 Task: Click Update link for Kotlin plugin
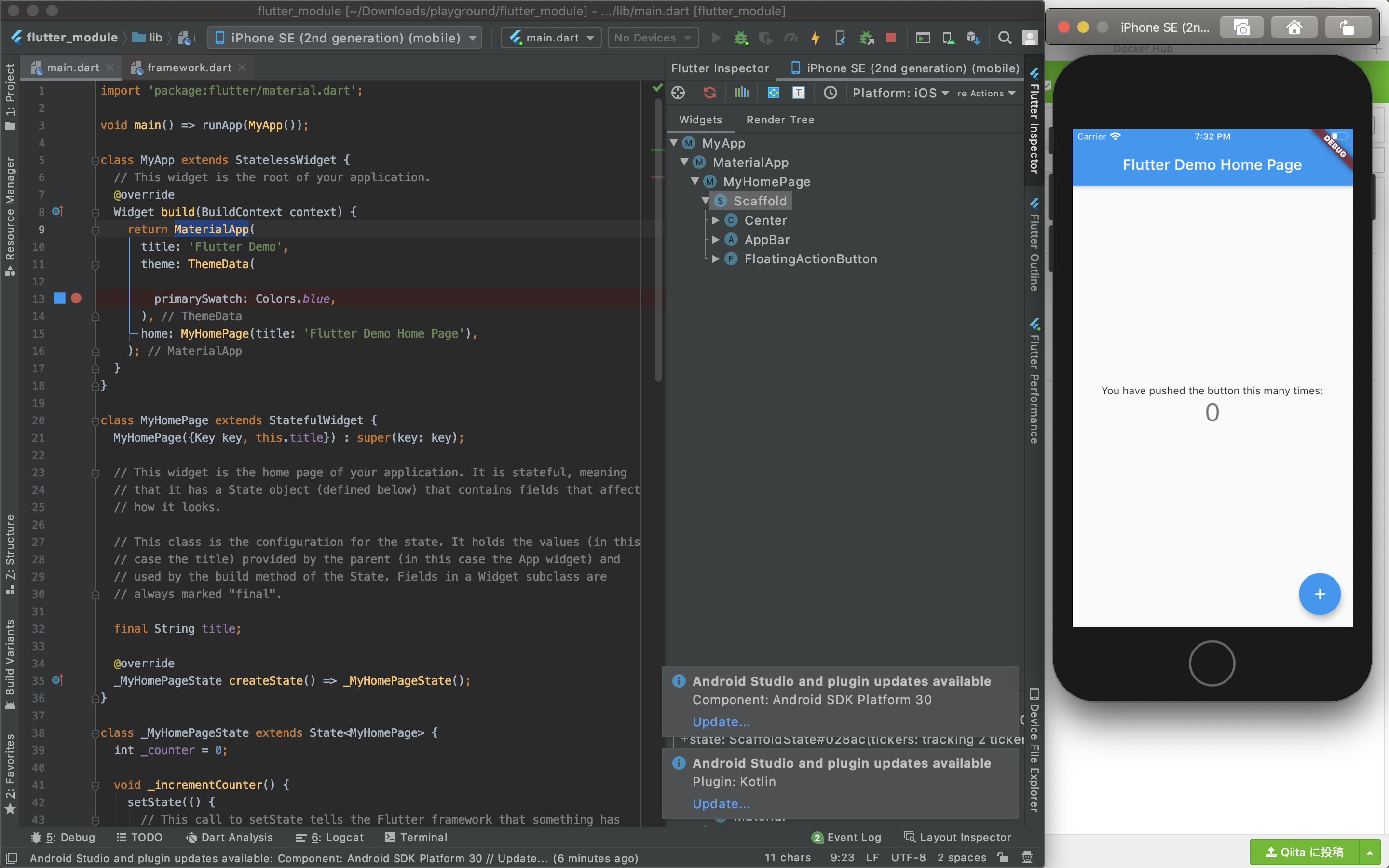721,804
